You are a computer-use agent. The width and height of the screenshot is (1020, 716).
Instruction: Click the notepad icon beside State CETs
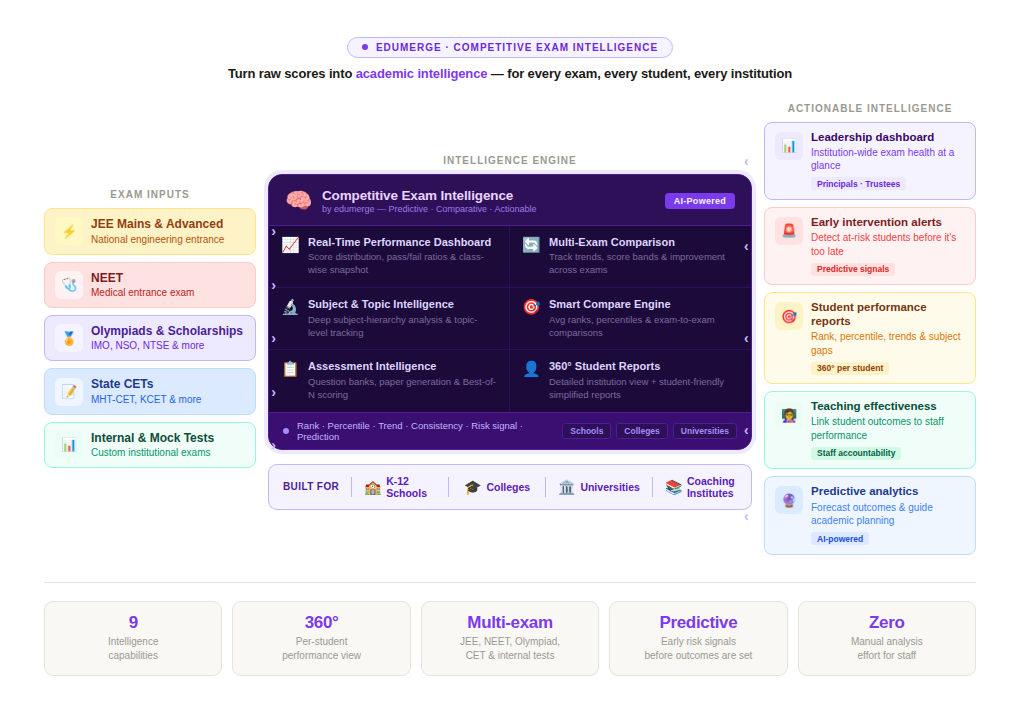(x=69, y=391)
